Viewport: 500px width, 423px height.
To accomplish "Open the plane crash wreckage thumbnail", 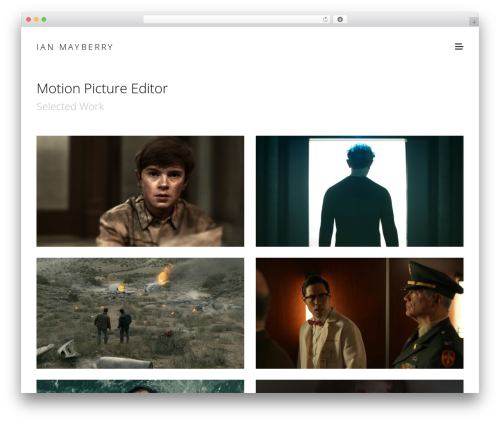I will 140,313.
